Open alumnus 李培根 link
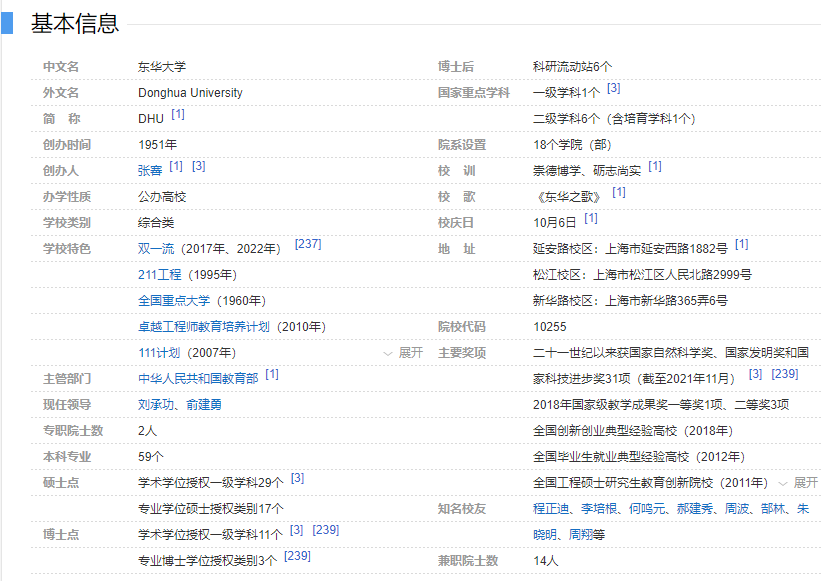Image resolution: width=830 pixels, height=581 pixels. click(x=600, y=509)
